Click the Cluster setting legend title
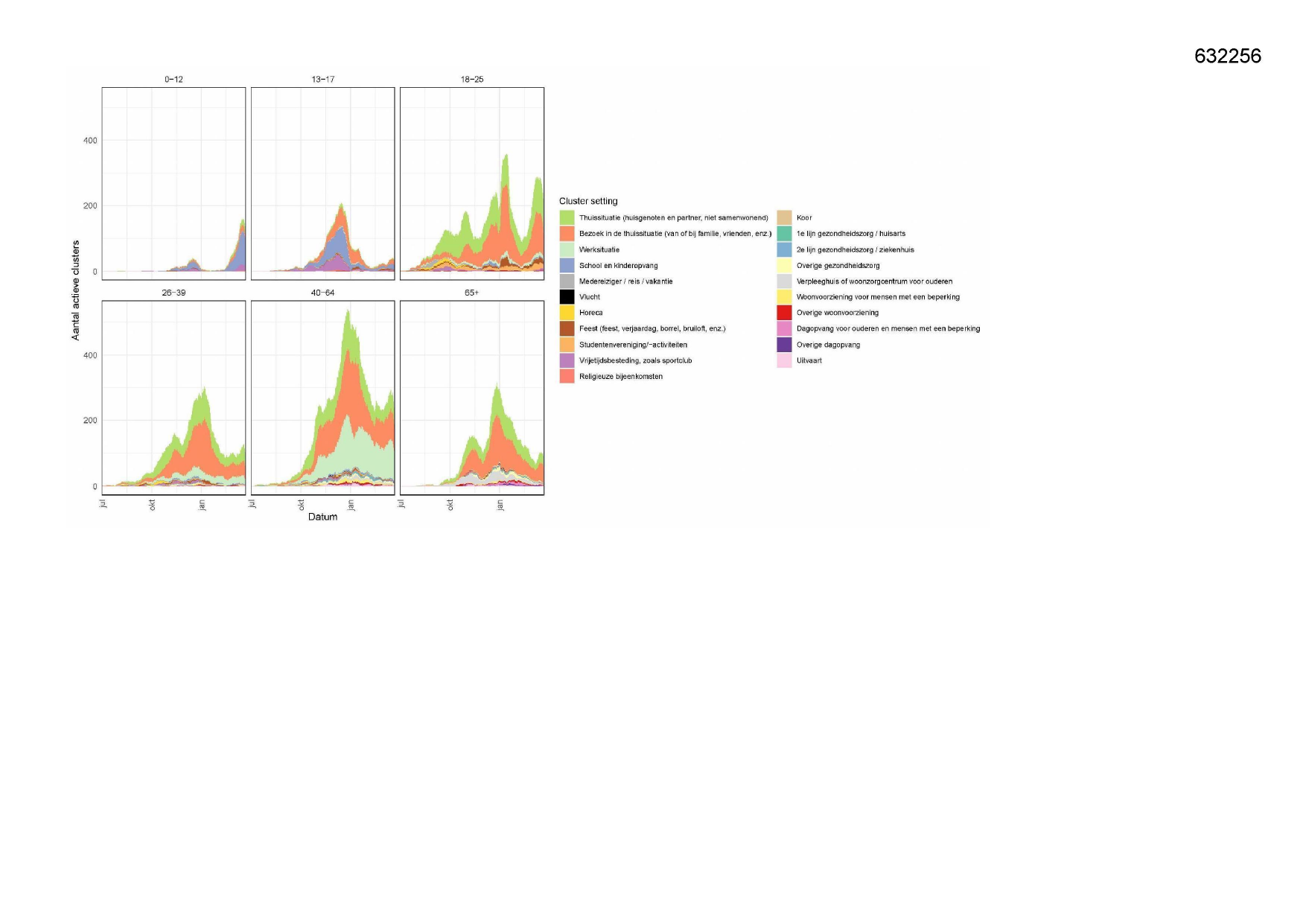Viewport: 1306px width, 924px height. pyautogui.click(x=588, y=201)
